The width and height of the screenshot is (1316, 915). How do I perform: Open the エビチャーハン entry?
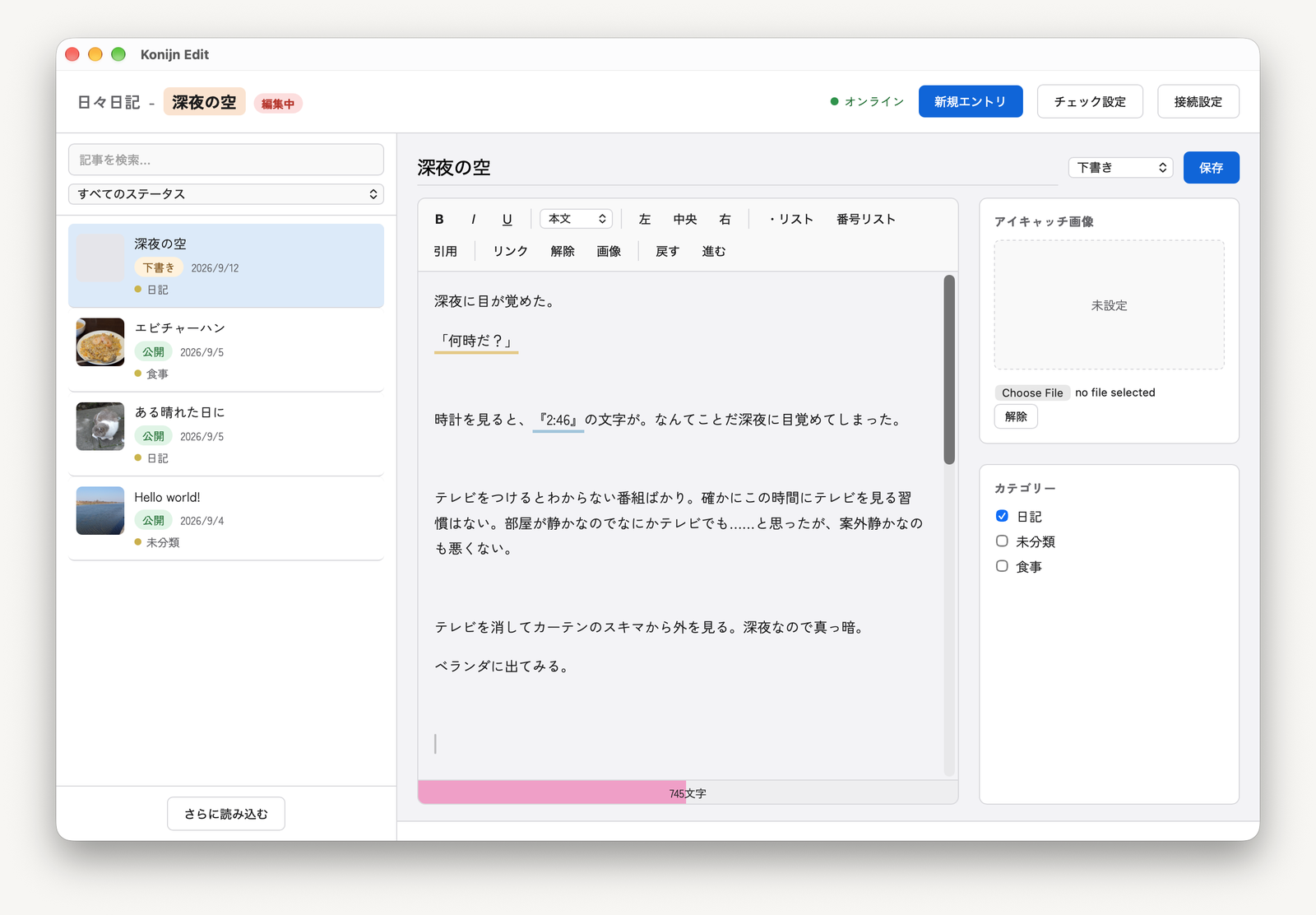[226, 350]
